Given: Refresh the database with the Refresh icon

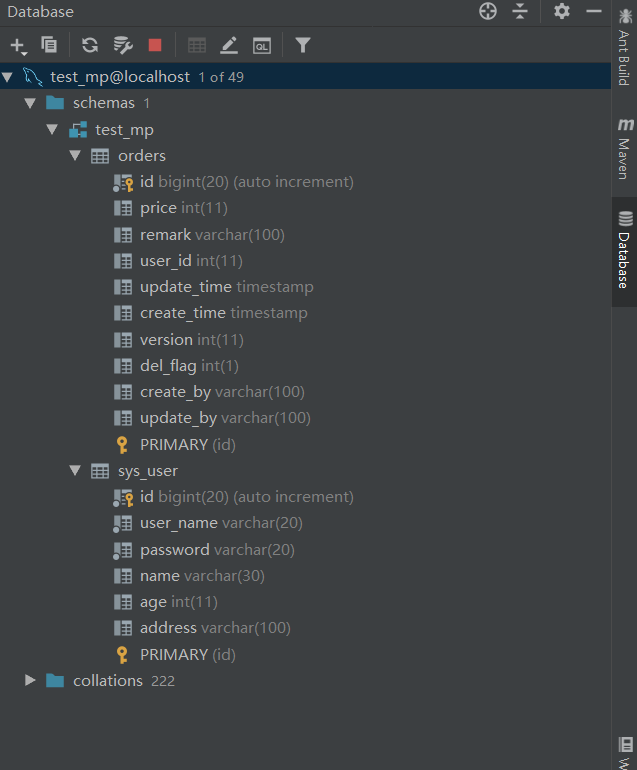Looking at the screenshot, I should 90,45.
